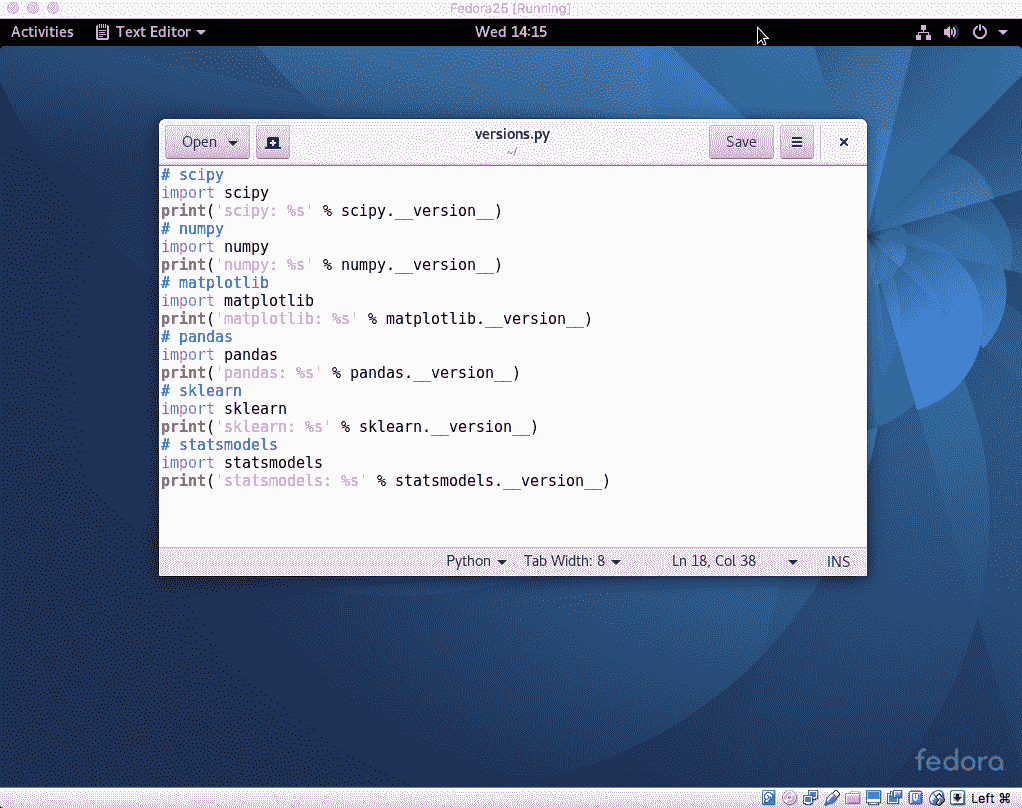Open the Python language selector

pos(476,561)
